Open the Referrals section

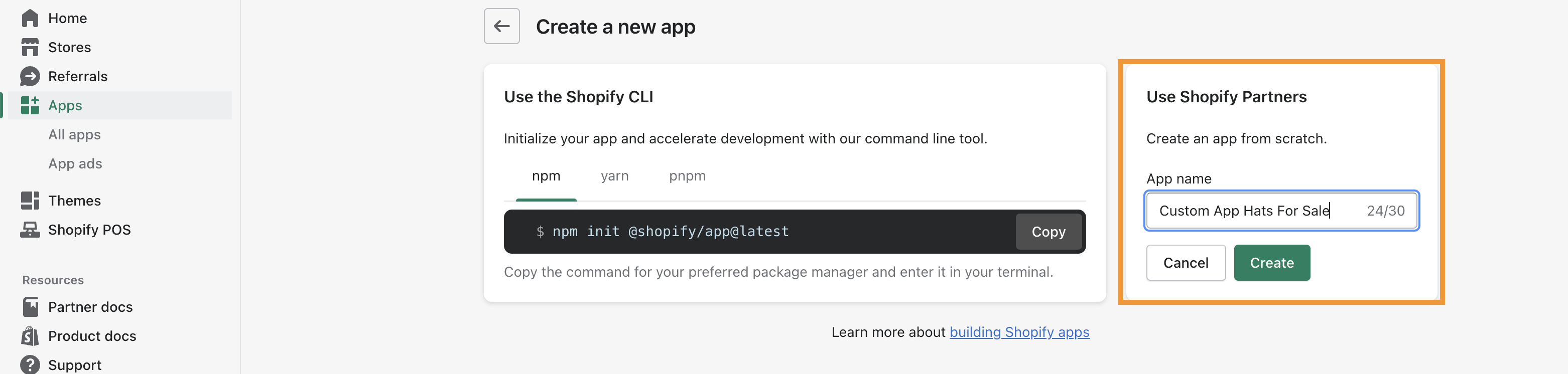[x=78, y=77]
